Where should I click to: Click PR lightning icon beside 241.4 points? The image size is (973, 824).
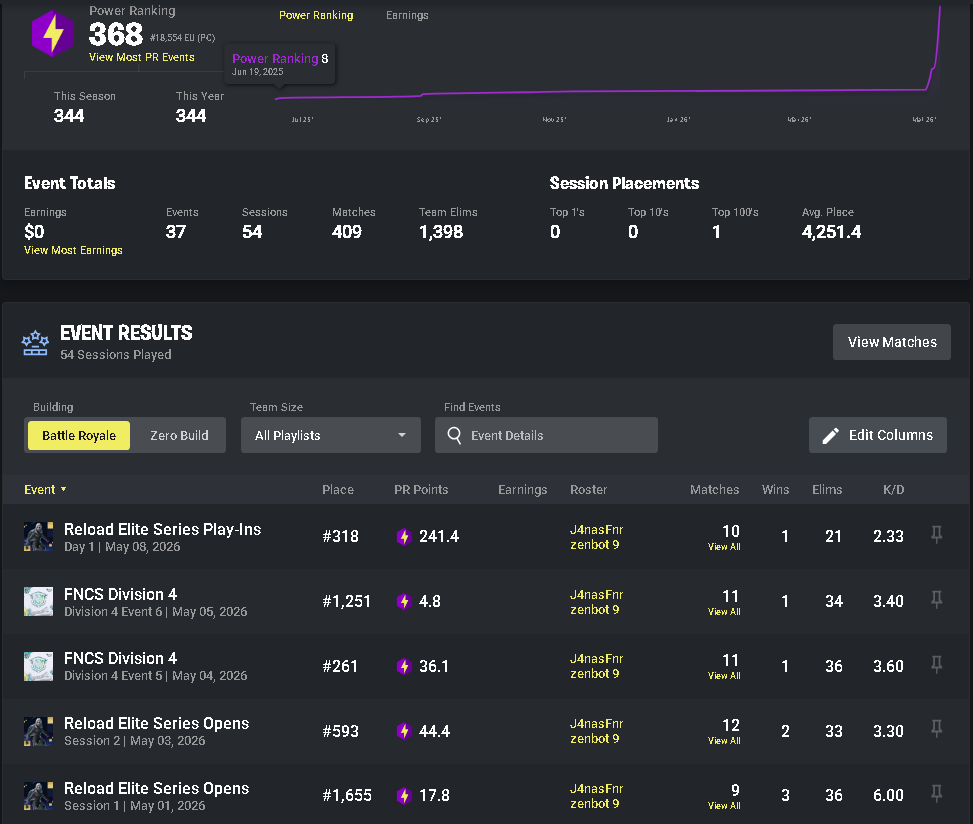404,537
